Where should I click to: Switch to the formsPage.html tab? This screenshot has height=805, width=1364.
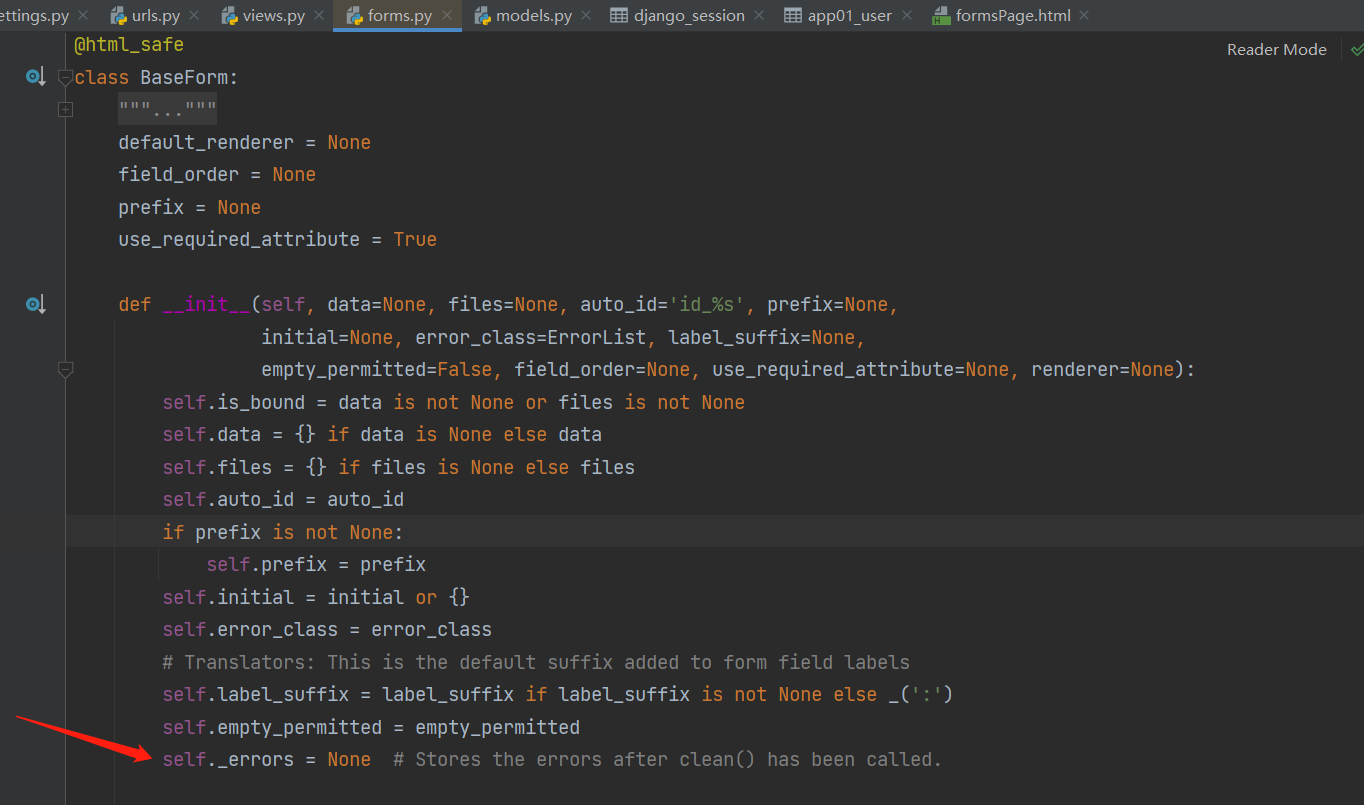point(1013,15)
